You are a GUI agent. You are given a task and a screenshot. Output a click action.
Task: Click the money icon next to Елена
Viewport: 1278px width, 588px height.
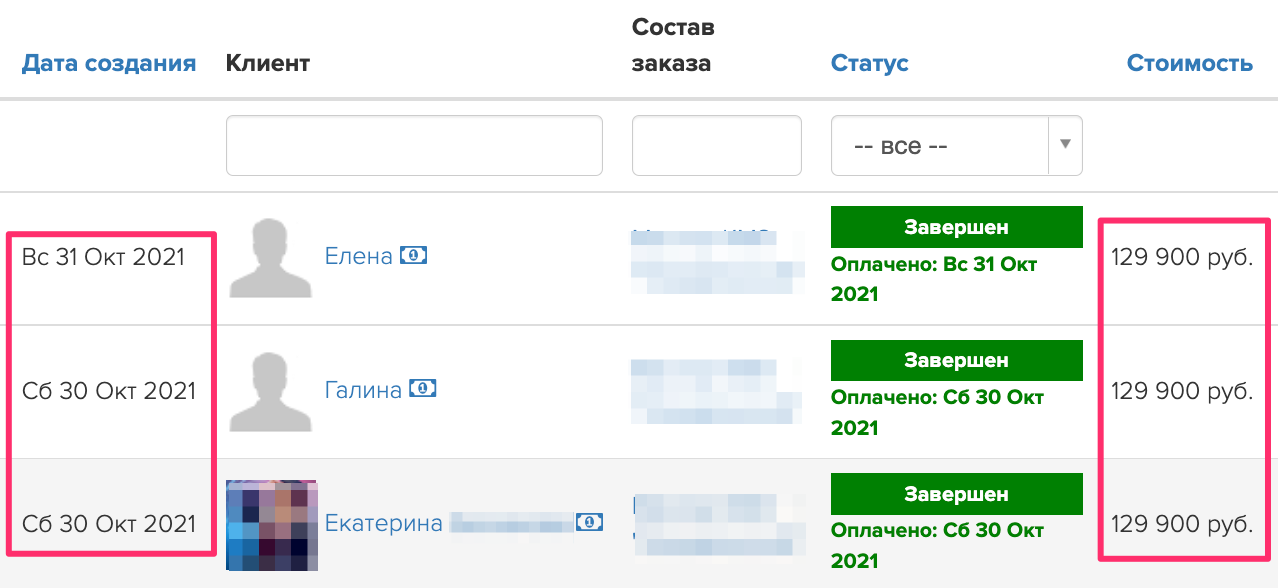pyautogui.click(x=414, y=256)
